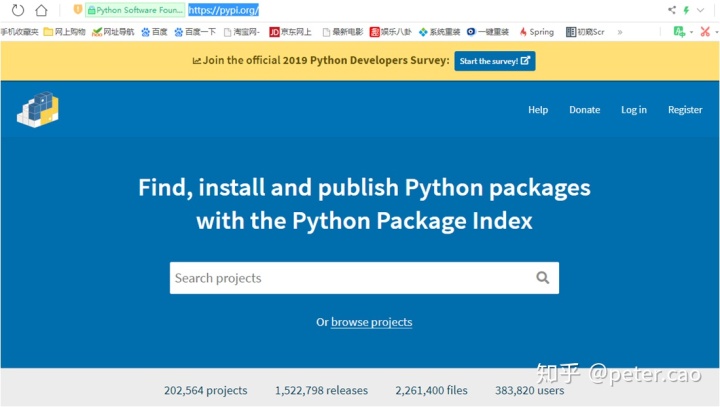The image size is (720, 407).
Task: Click the 2,261,400 files statistic
Action: pyautogui.click(x=432, y=390)
